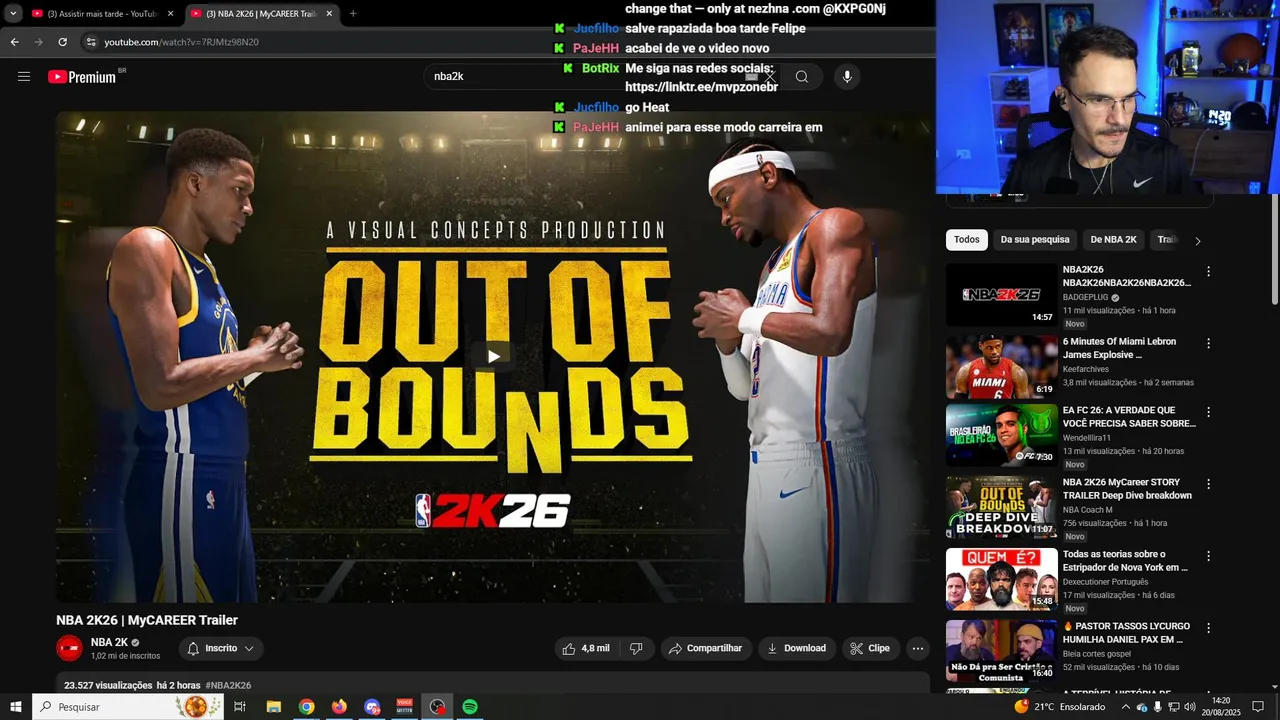Download the video with the Download button
Image resolution: width=1280 pixels, height=720 pixels.
[x=797, y=648]
